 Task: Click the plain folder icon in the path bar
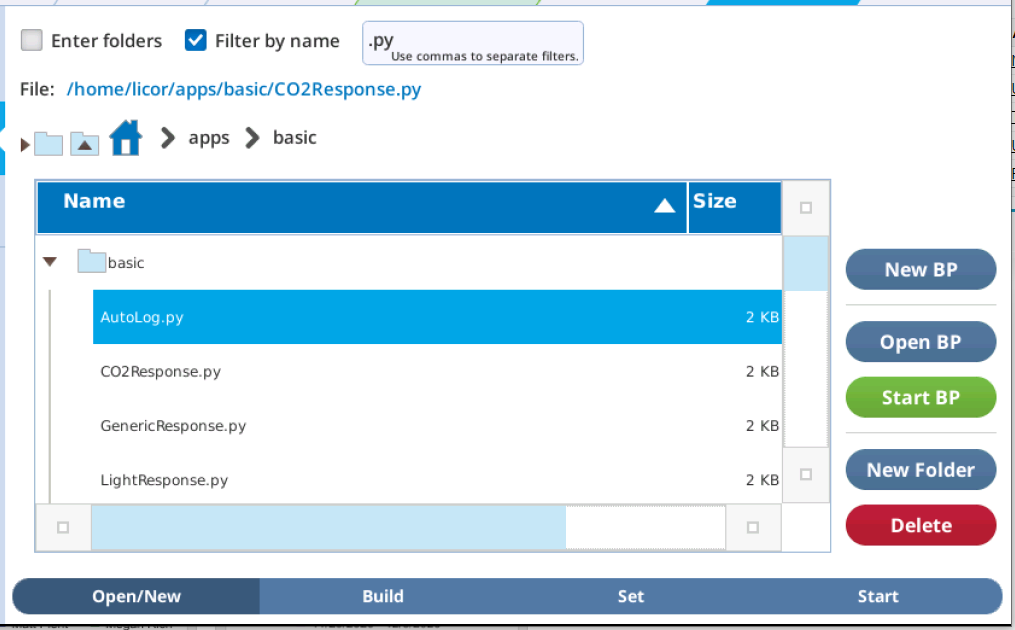(x=48, y=144)
